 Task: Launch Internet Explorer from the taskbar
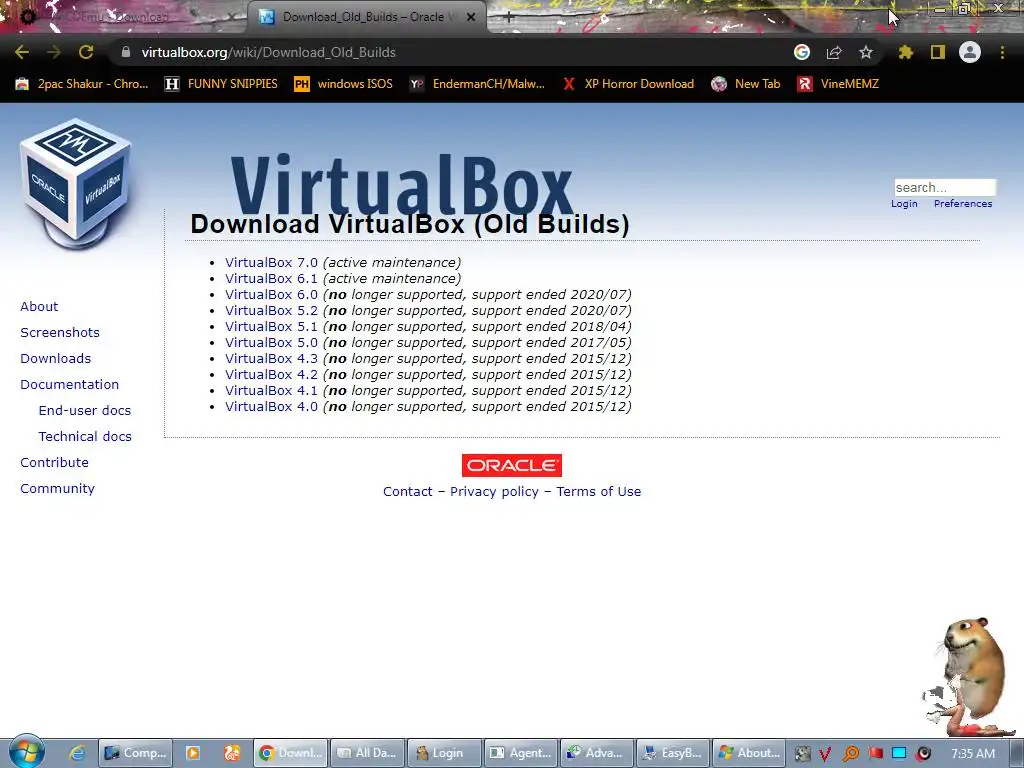[x=77, y=753]
